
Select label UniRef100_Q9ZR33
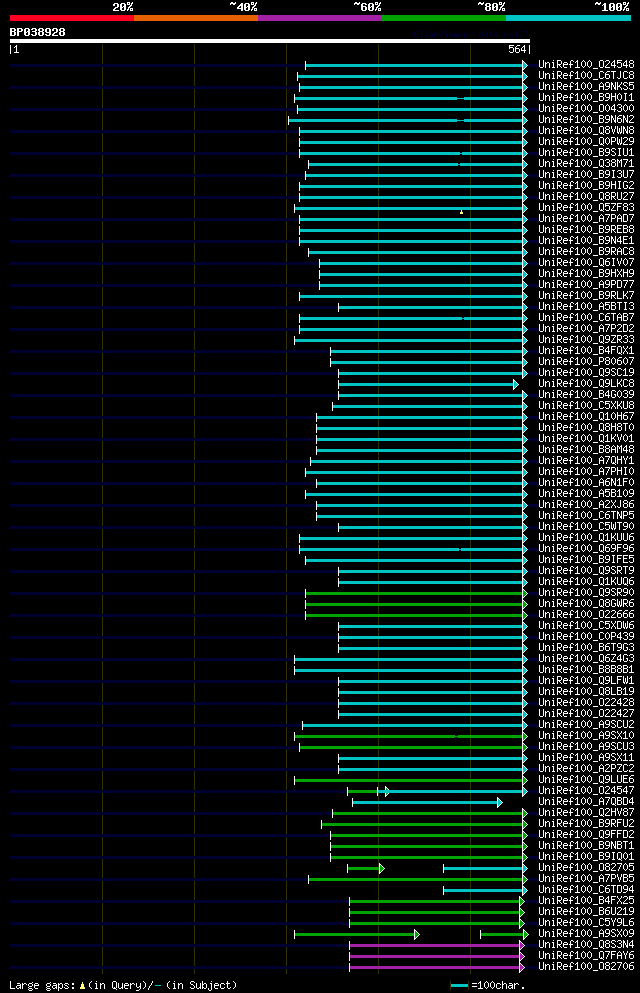pos(586,339)
